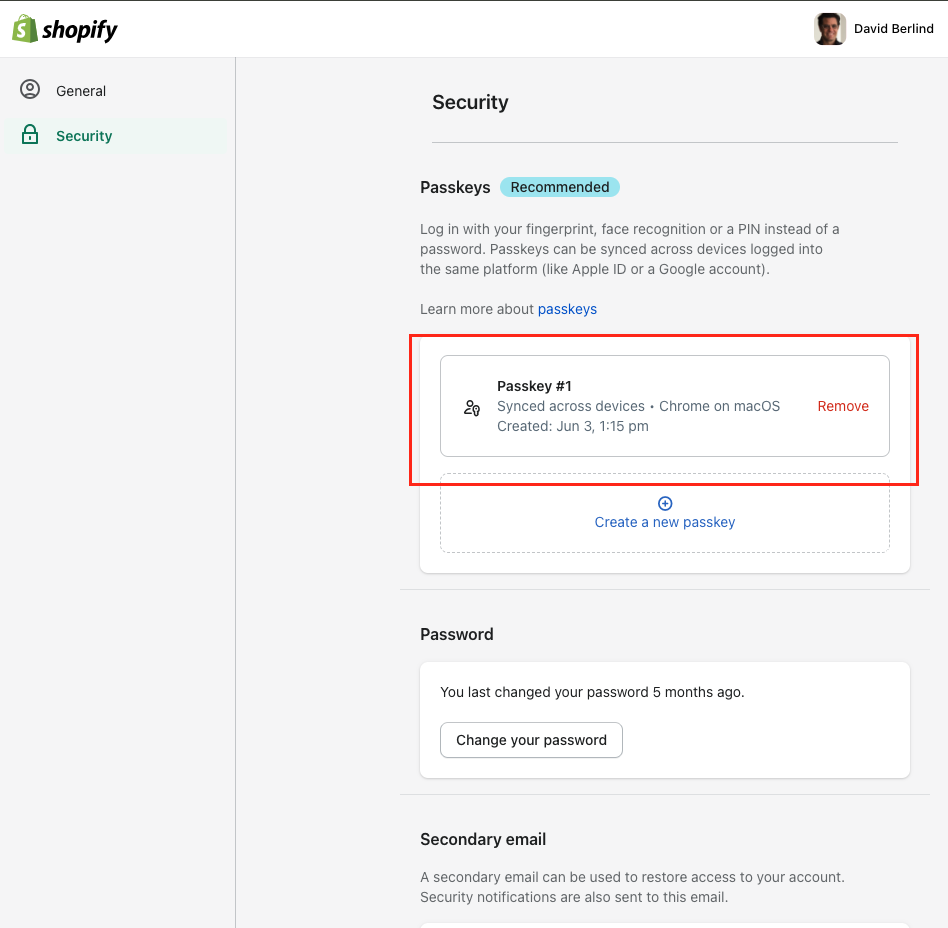Click the General person-circle icon in sidebar
The width and height of the screenshot is (948, 928).
(30, 90)
